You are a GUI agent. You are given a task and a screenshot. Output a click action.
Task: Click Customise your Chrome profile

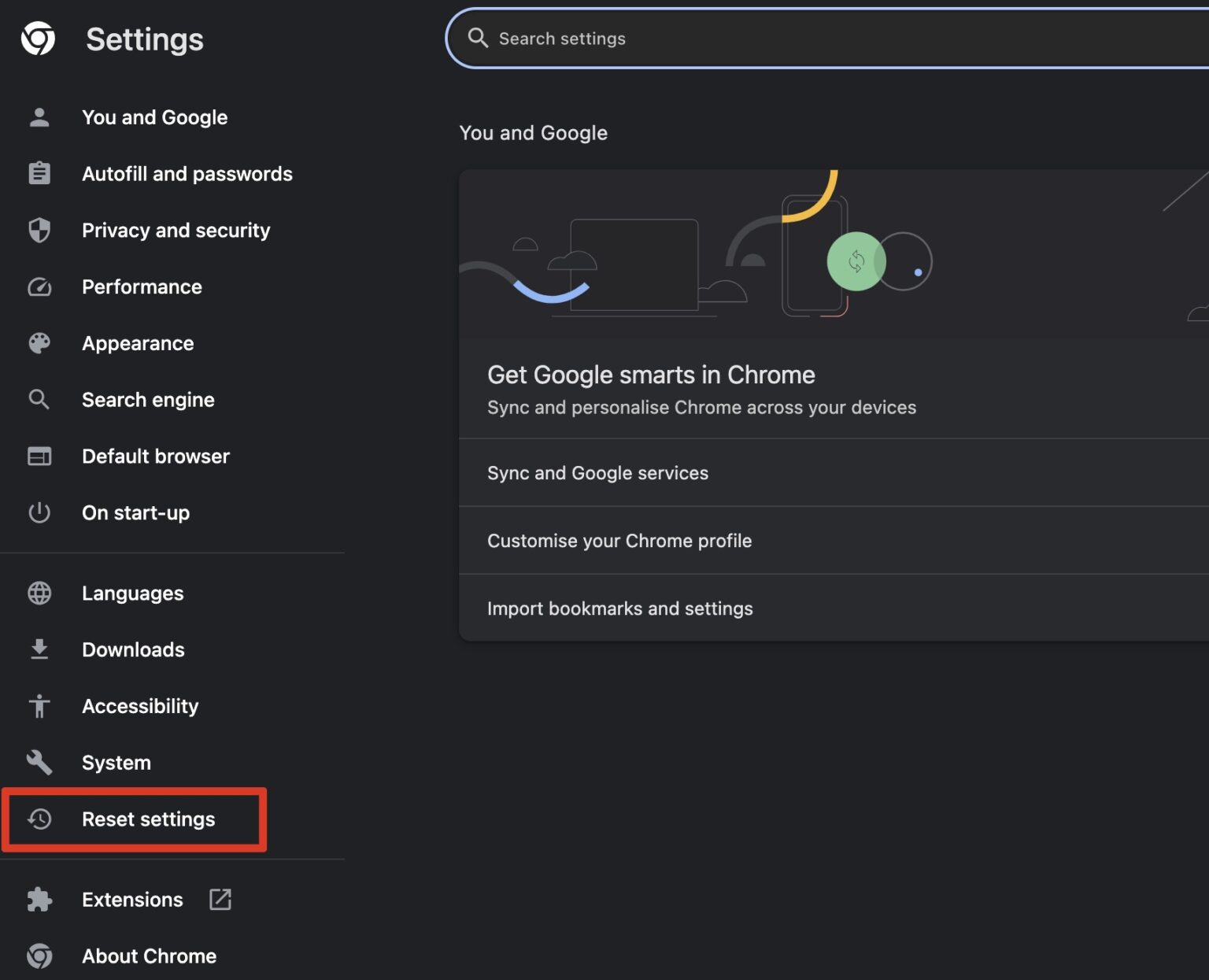pyautogui.click(x=619, y=541)
